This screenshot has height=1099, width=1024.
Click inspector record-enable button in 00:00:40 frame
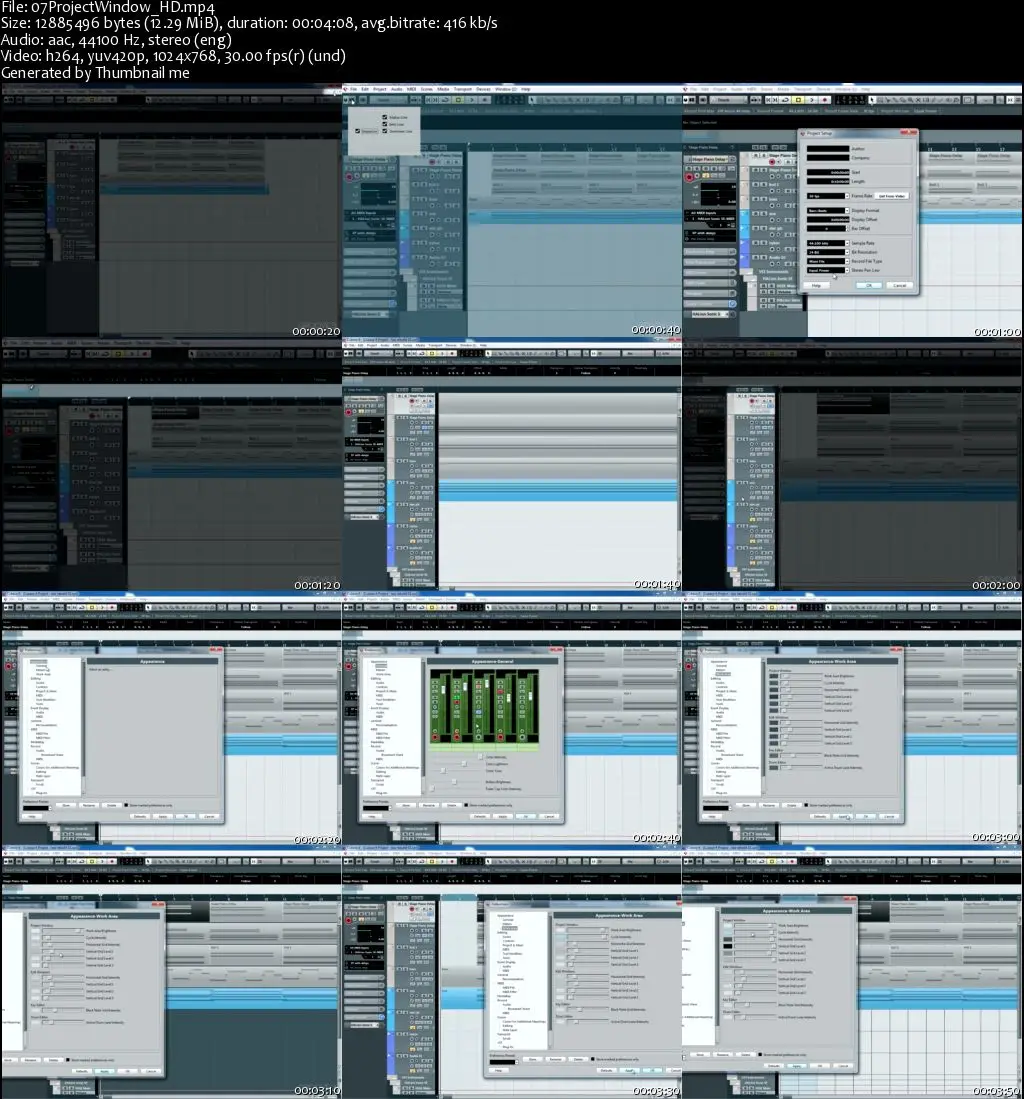coord(349,177)
